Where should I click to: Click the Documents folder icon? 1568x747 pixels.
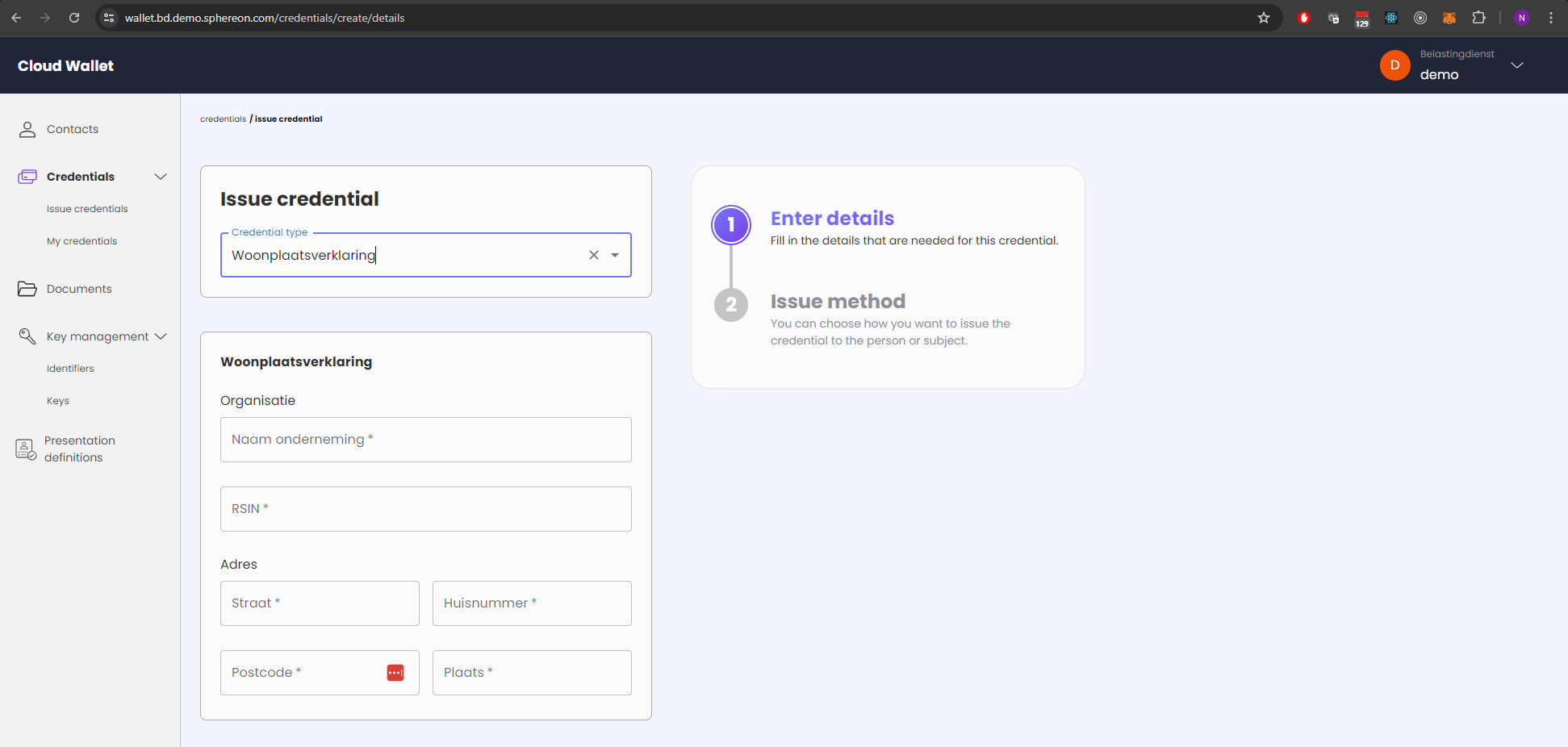tap(27, 289)
